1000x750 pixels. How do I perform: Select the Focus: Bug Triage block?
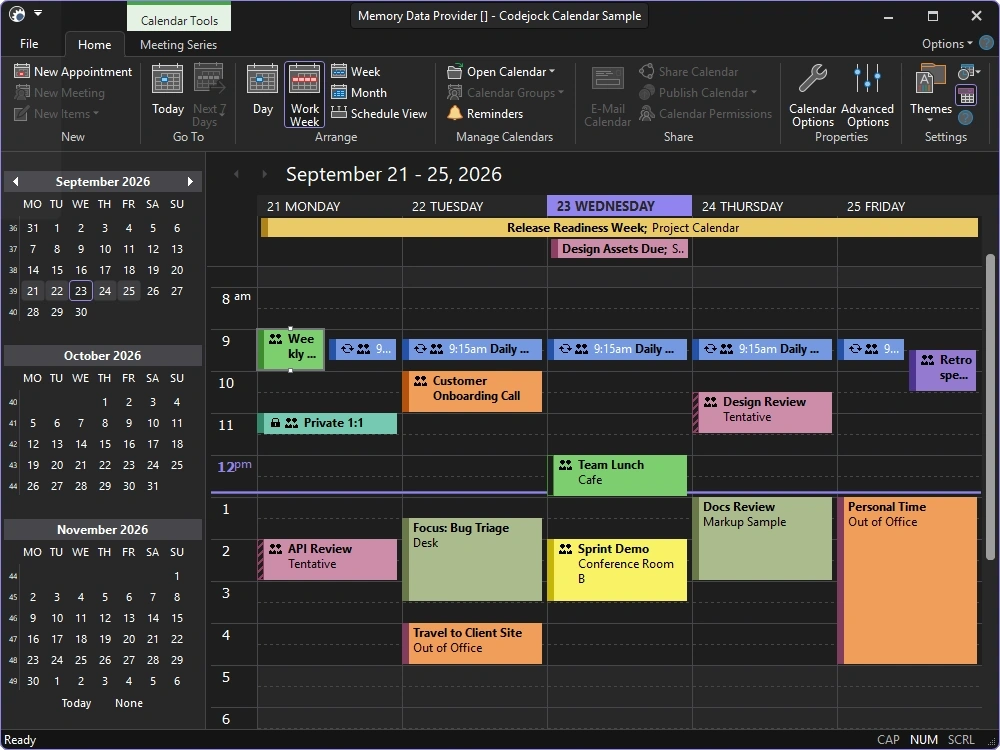[472, 559]
